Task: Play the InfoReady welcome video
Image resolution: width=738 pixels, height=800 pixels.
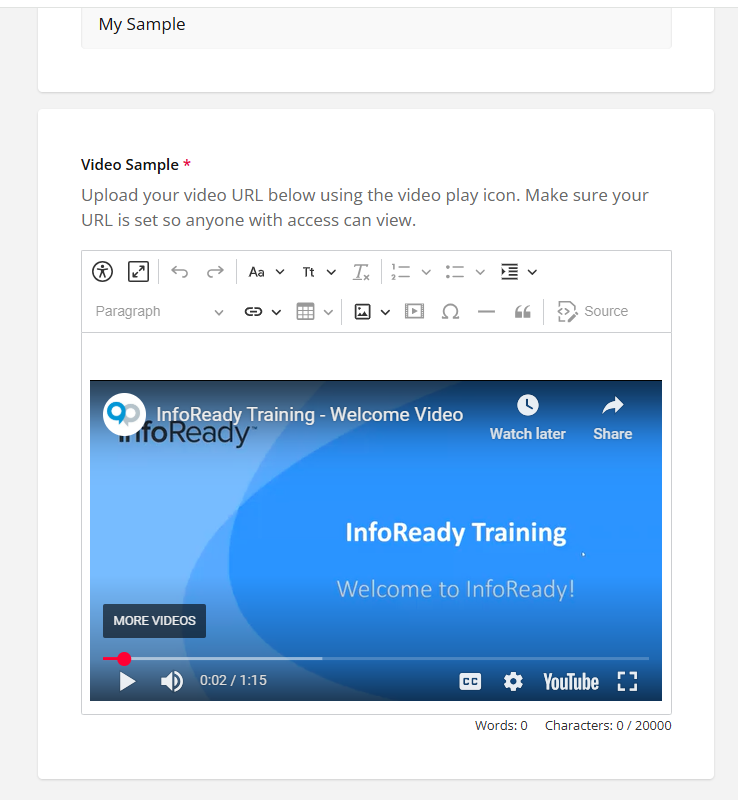Action: click(x=127, y=681)
